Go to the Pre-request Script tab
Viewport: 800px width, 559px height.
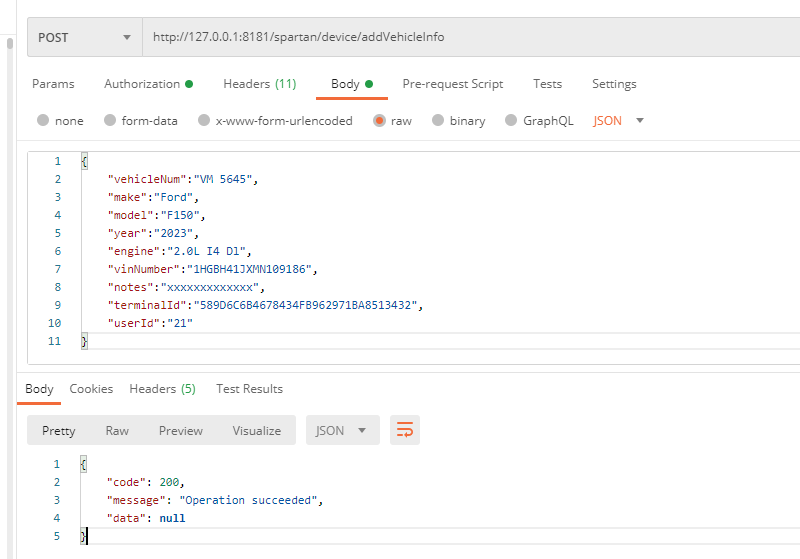452,84
